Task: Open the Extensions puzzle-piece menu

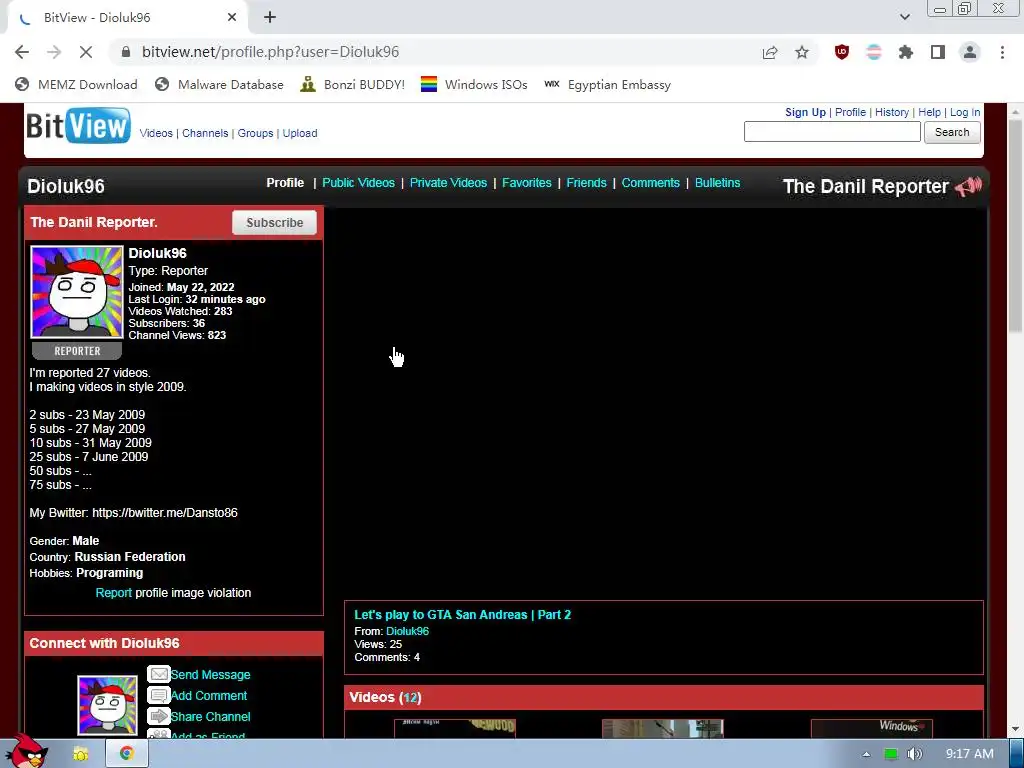Action: click(906, 52)
